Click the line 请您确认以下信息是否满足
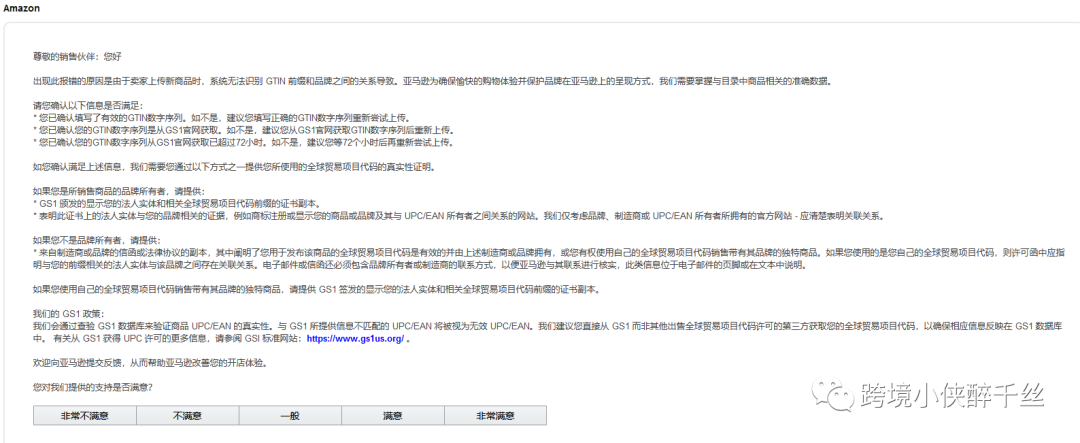 (87, 106)
